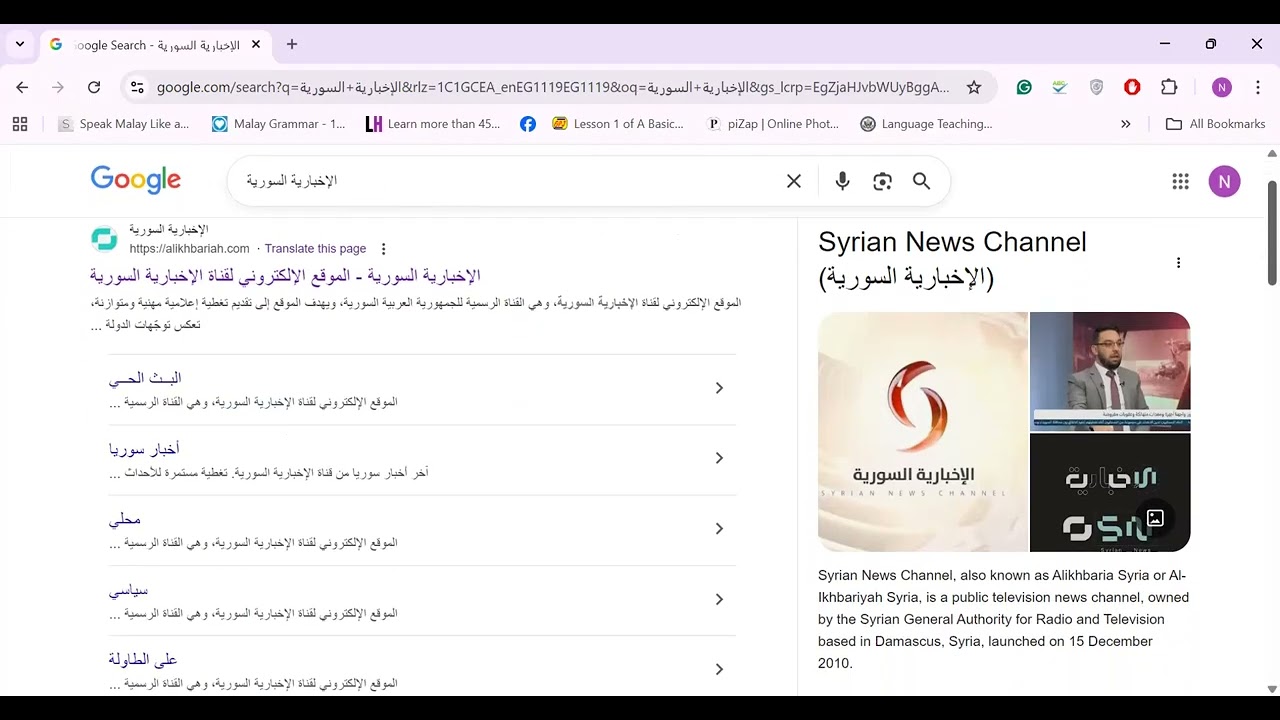Open the tab search dropdown arrow
Viewport: 1280px width, 720px height.
20,44
